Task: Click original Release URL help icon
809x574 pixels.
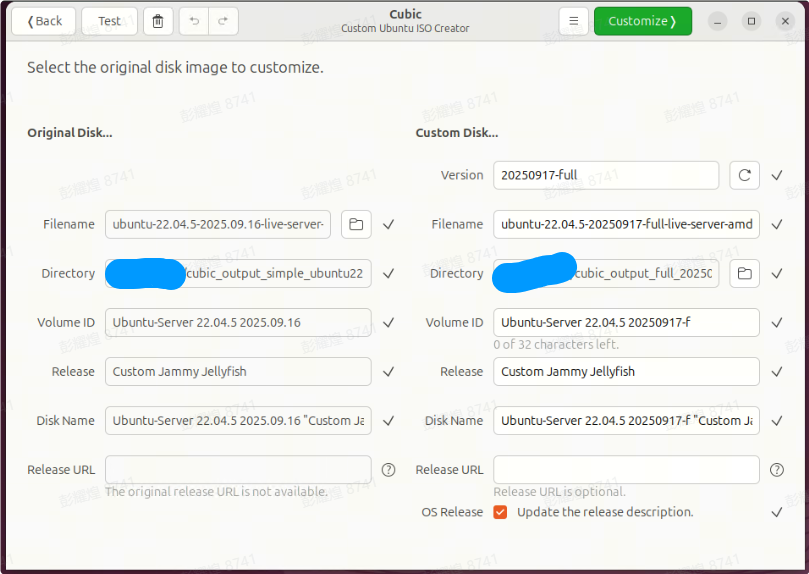Action: click(389, 469)
